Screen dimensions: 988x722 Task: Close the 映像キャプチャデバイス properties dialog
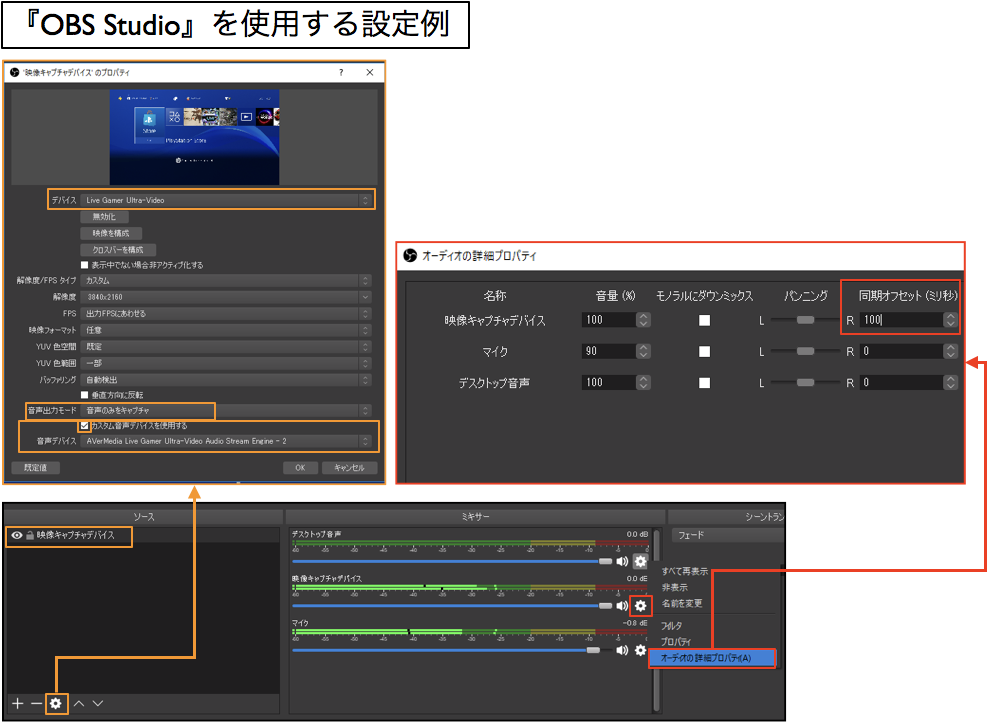[369, 72]
